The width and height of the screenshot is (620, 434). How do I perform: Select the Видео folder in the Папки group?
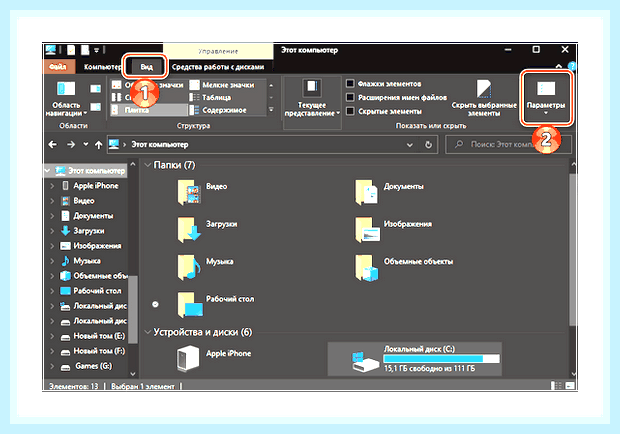tap(203, 192)
